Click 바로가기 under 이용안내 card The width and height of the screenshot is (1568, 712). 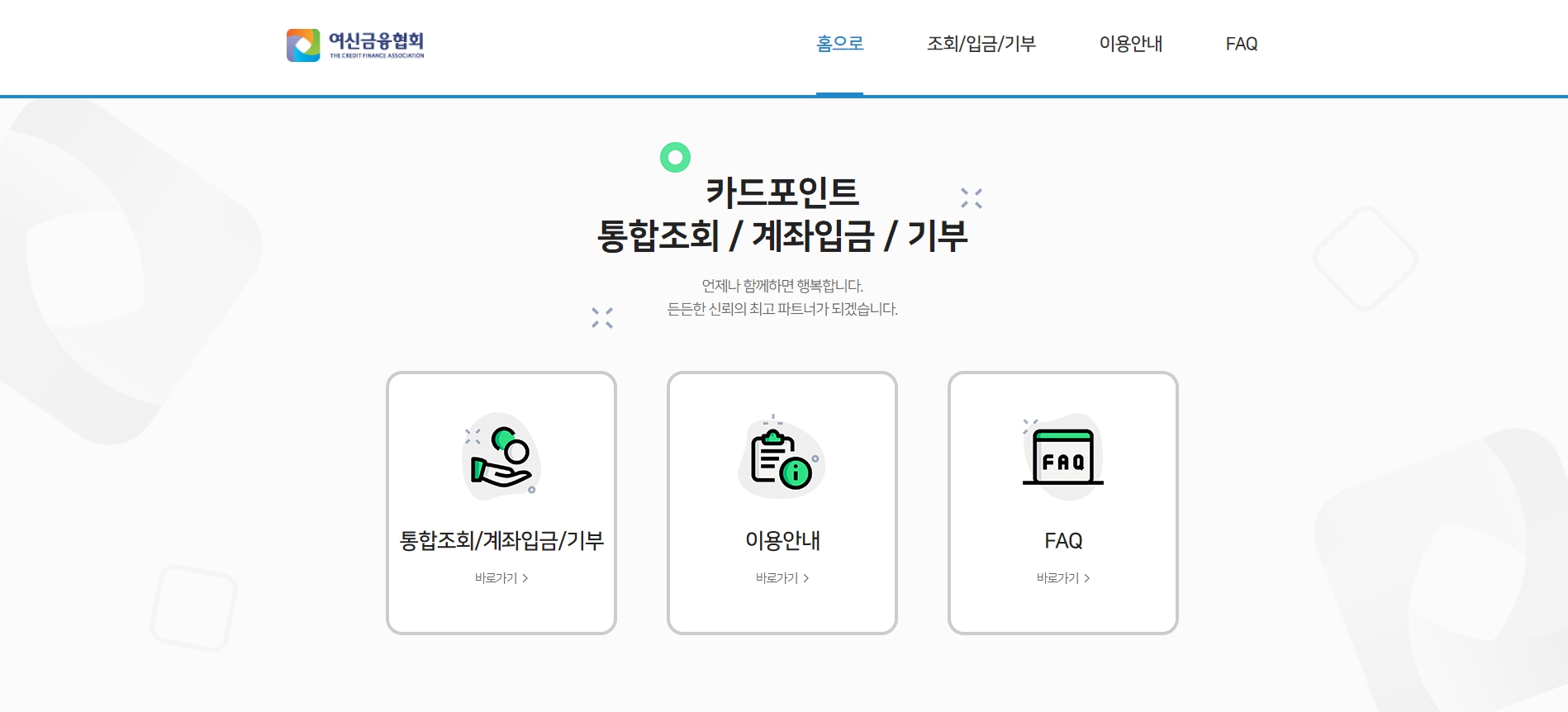[x=782, y=578]
